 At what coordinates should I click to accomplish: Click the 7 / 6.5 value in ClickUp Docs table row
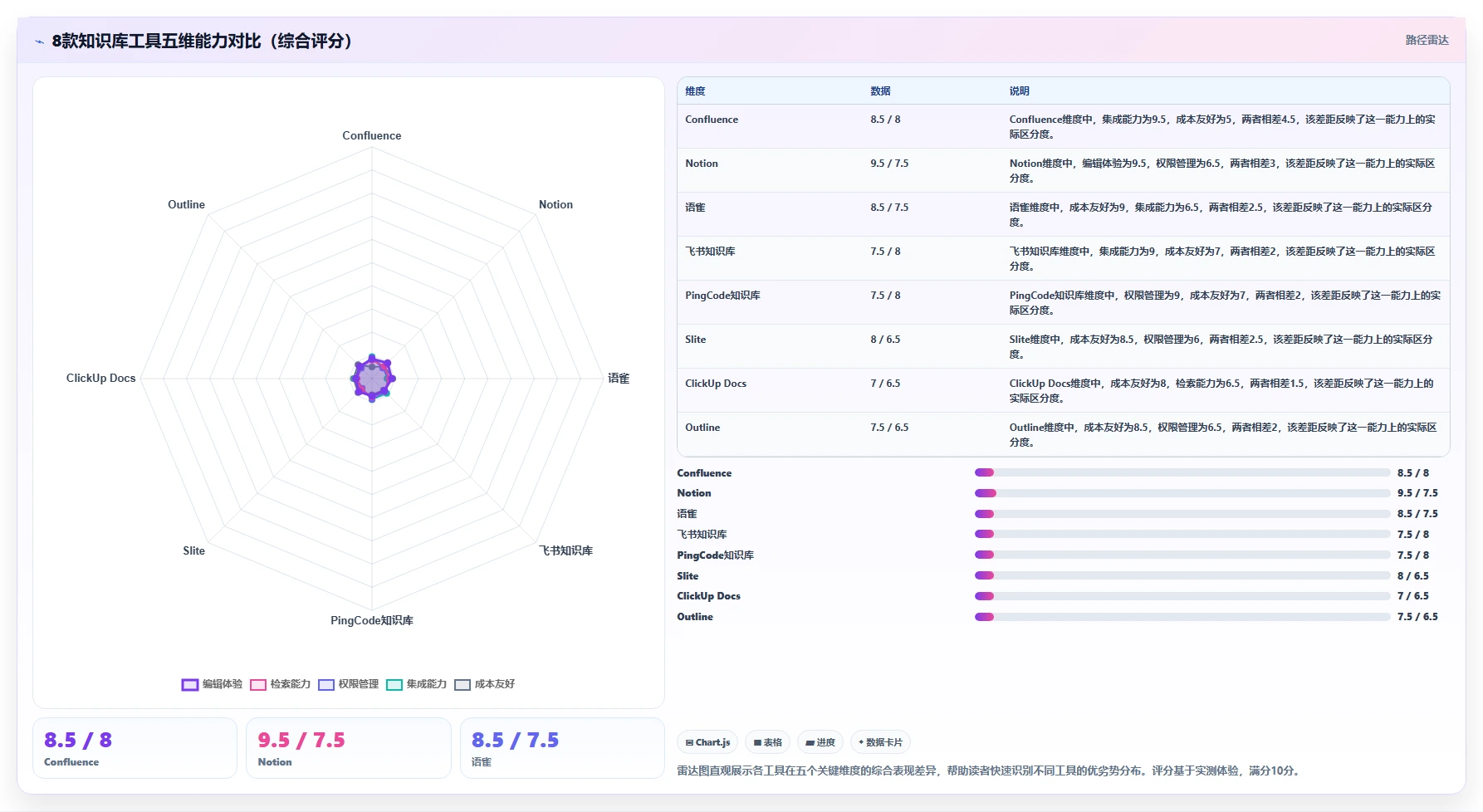(885, 384)
